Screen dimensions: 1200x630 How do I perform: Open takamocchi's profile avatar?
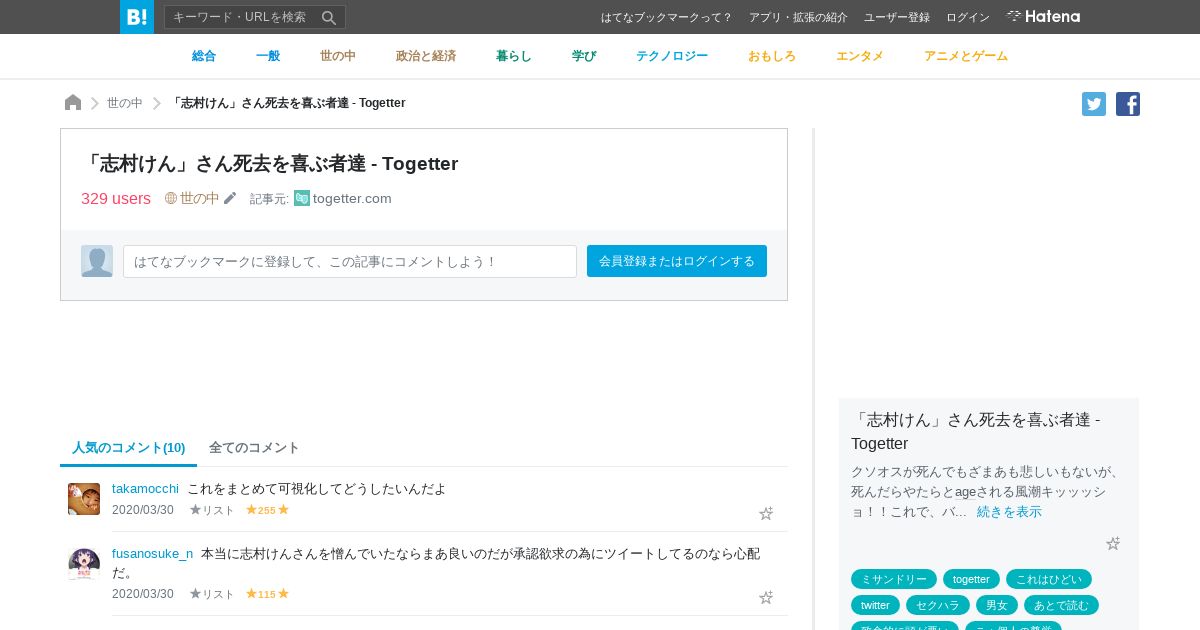click(84, 499)
